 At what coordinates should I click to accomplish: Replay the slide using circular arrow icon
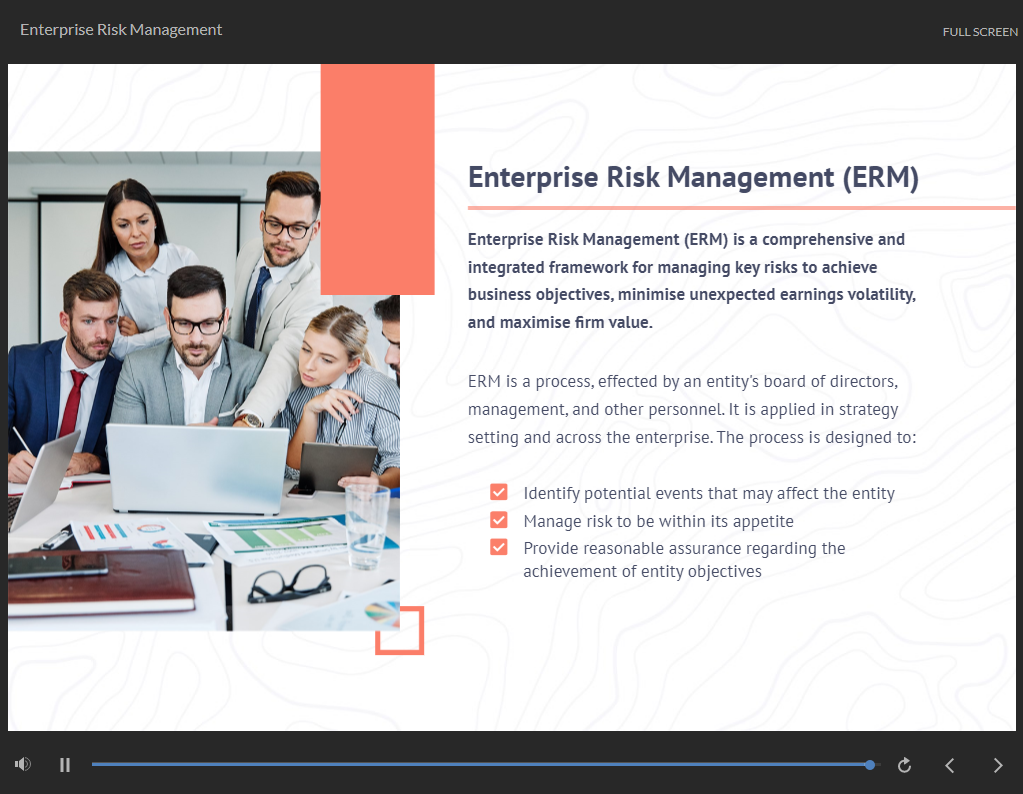coord(903,764)
